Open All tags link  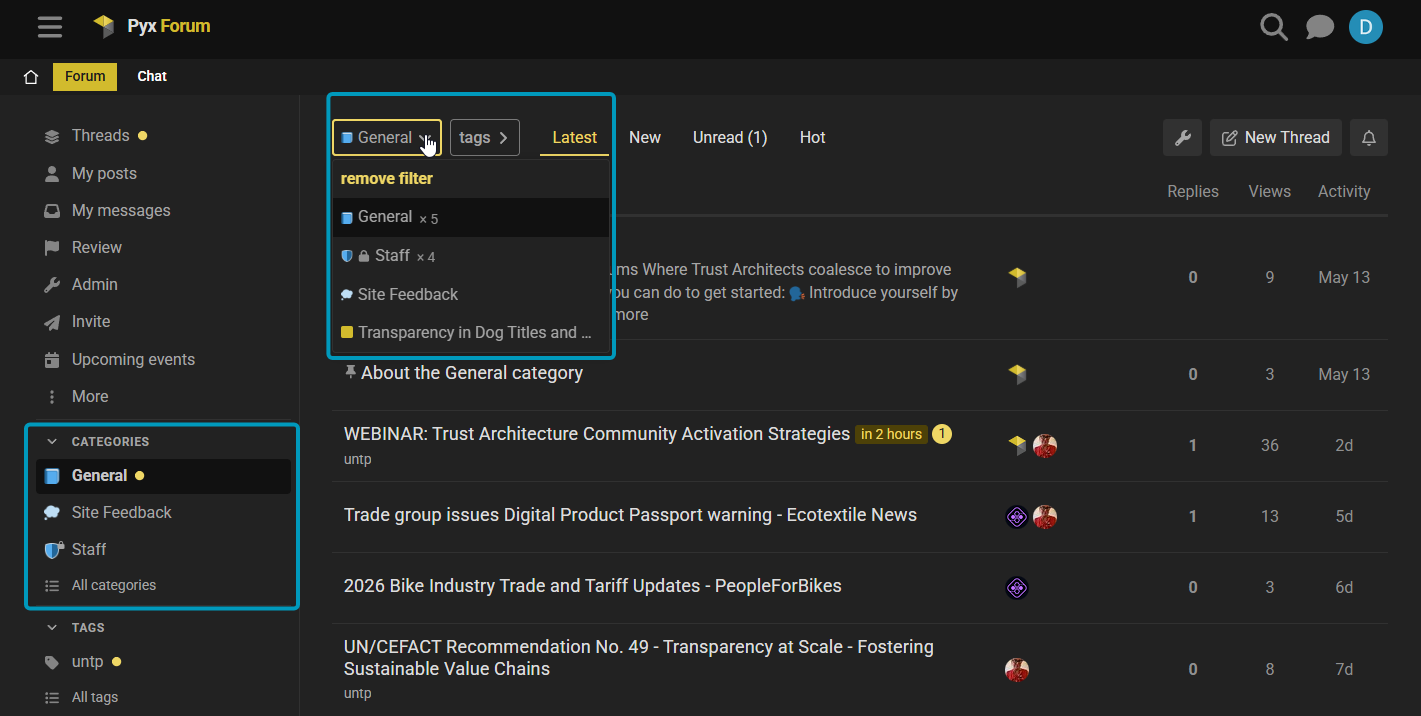pos(94,697)
